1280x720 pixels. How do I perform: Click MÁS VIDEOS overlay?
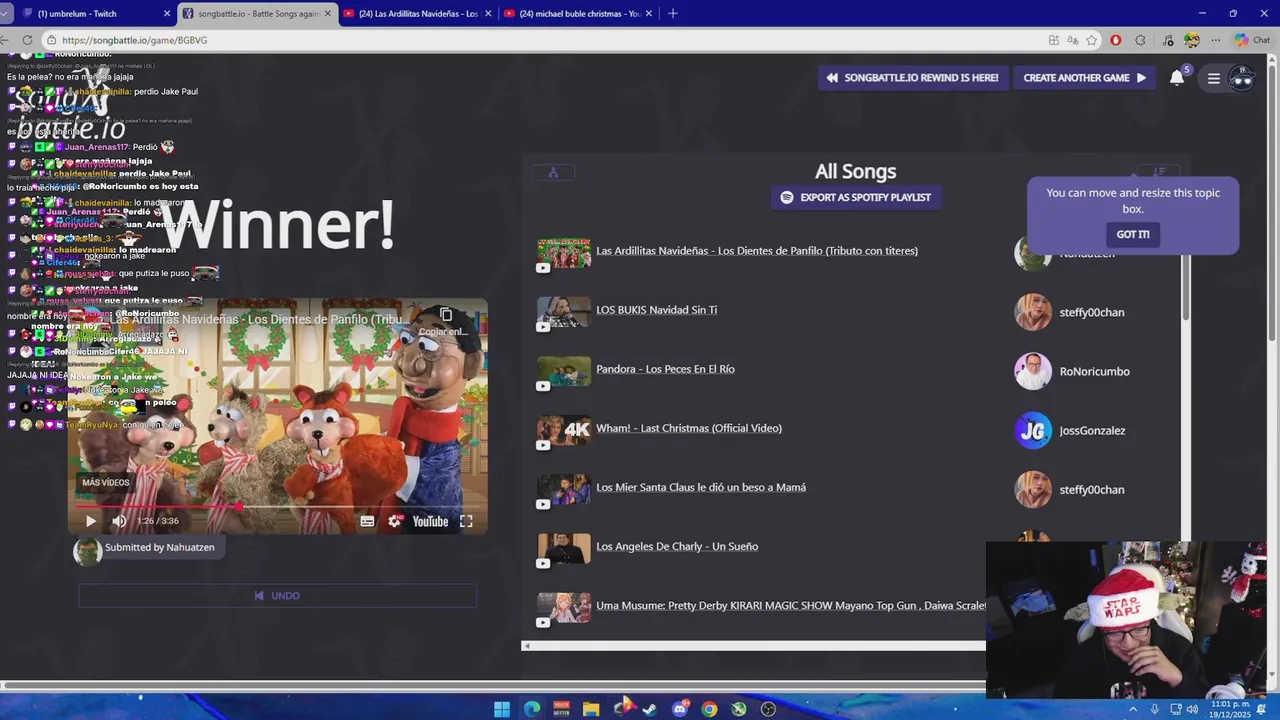[105, 482]
